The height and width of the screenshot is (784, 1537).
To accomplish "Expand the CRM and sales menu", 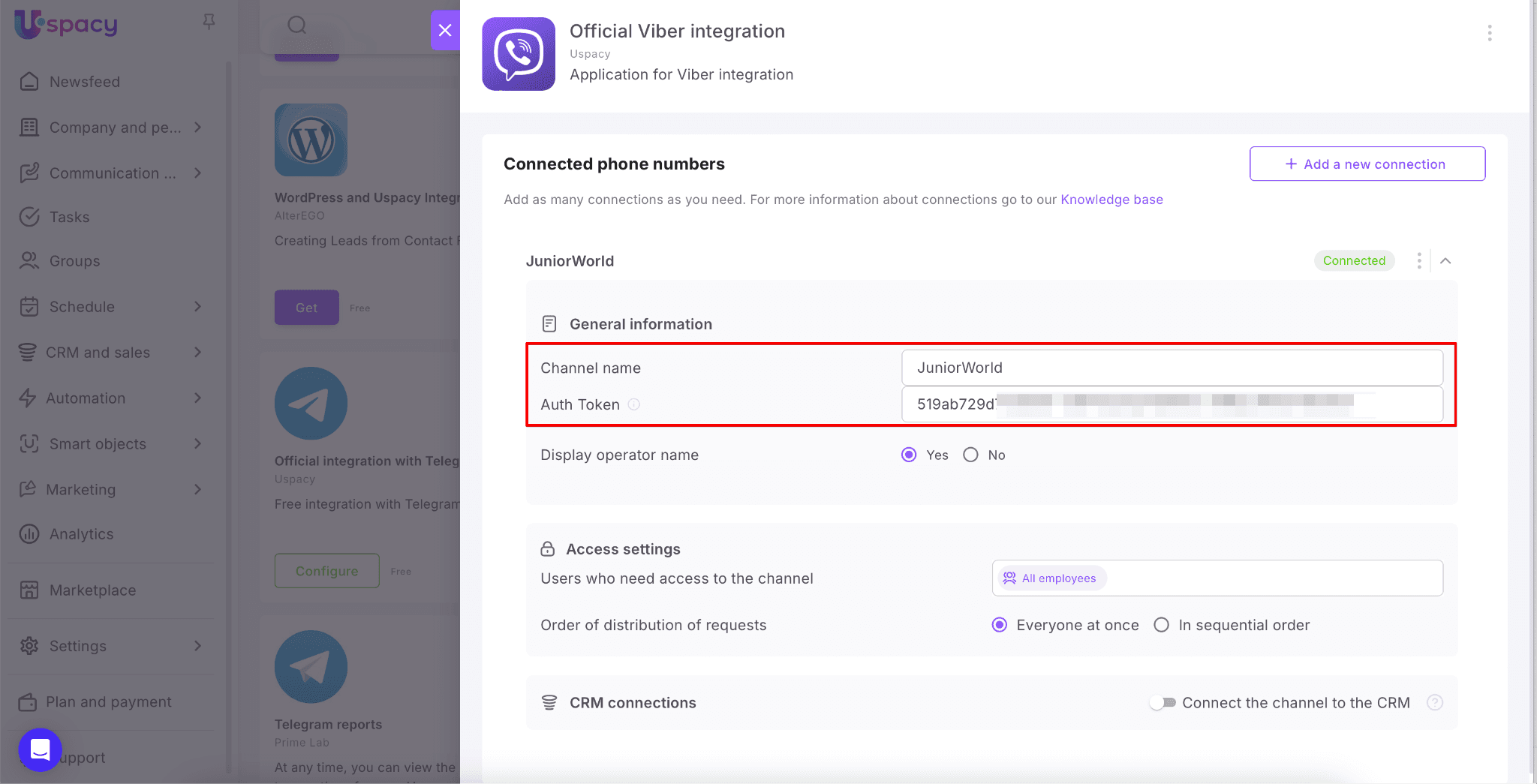I will (x=197, y=352).
